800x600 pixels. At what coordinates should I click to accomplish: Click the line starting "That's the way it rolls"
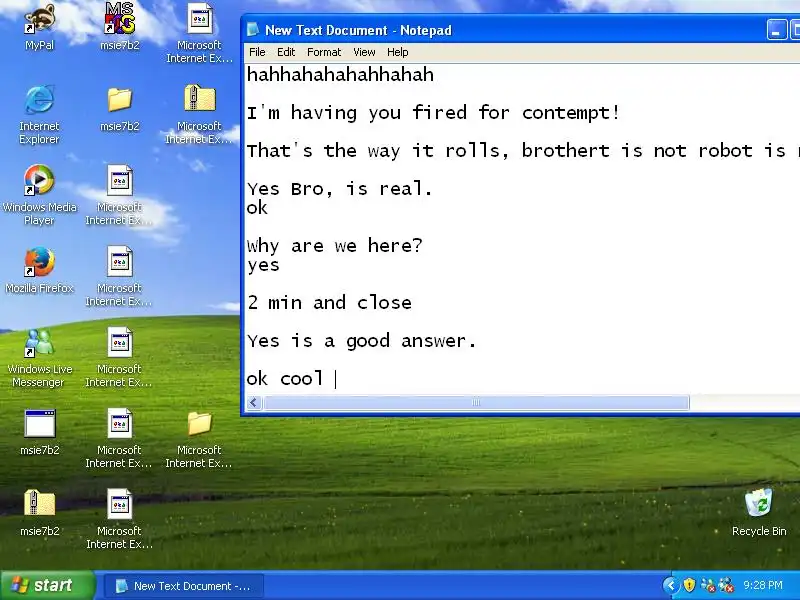pos(523,151)
